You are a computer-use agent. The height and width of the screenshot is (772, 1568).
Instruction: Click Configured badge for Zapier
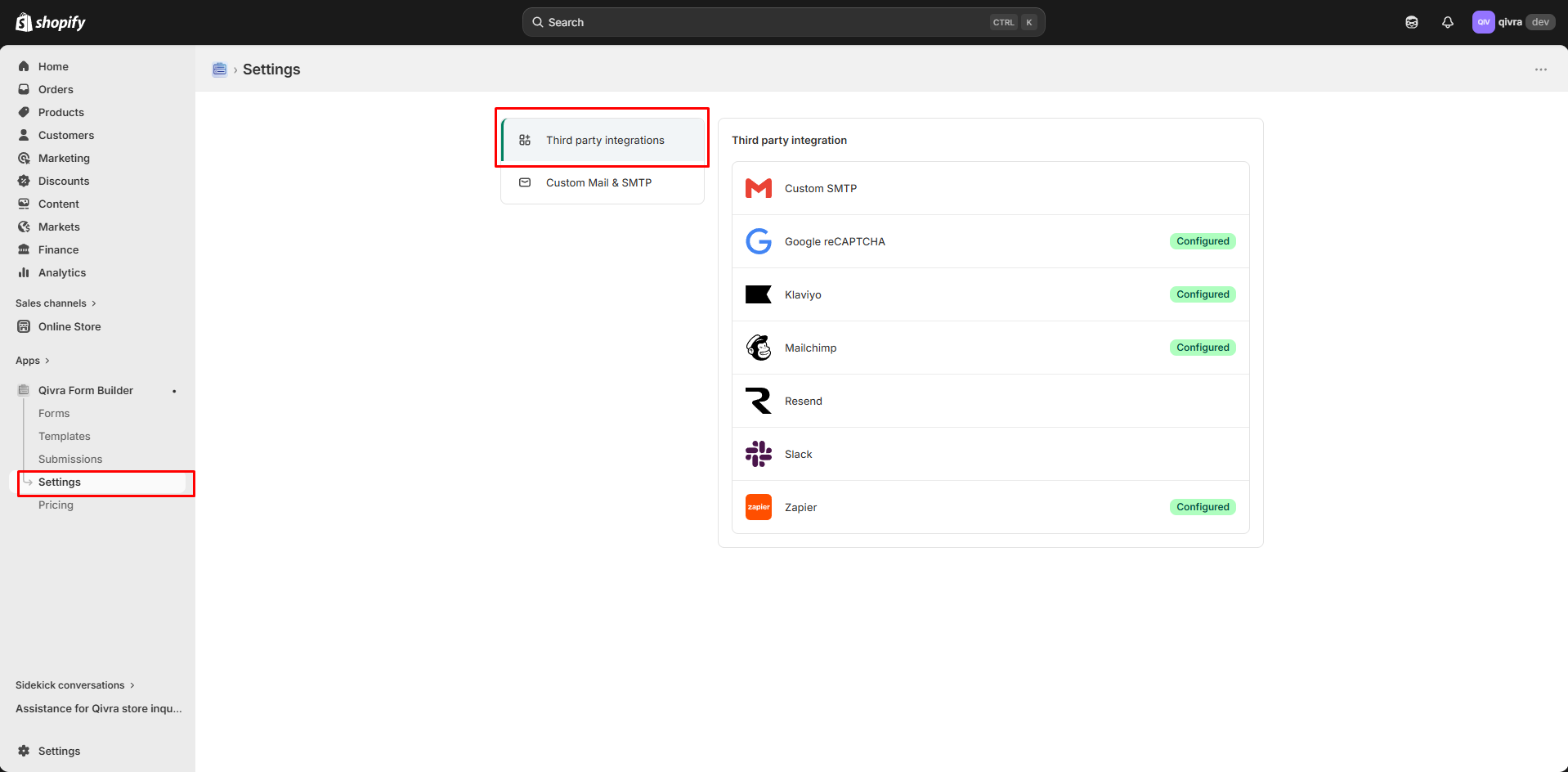(x=1203, y=507)
